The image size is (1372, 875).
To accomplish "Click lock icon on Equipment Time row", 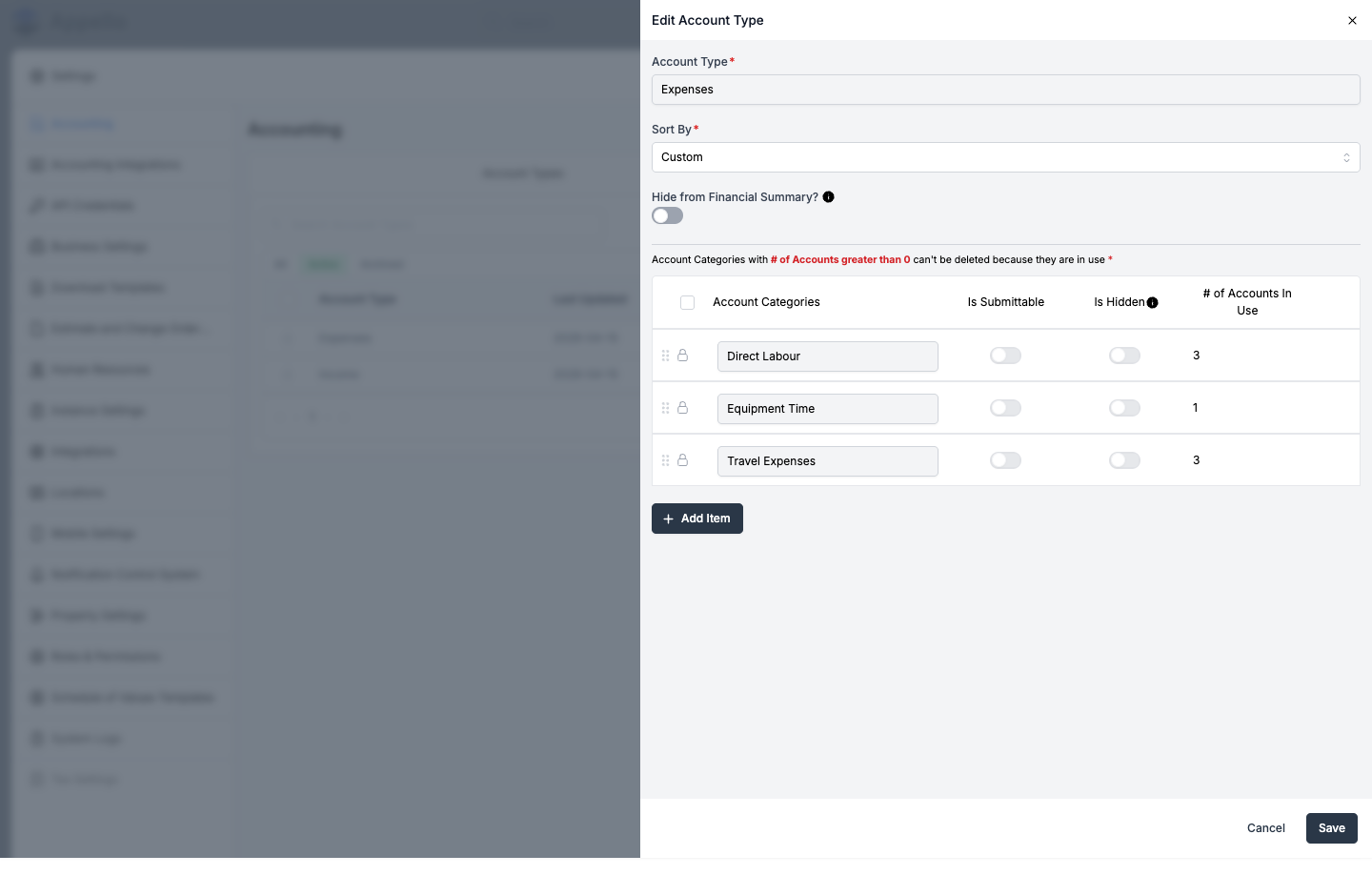I will 682,408.
